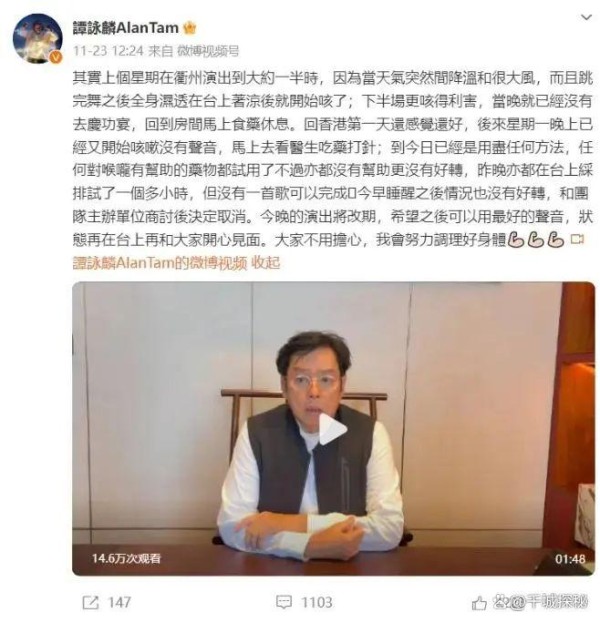Open Alan Tam's profile avatar
The image size is (600, 623).
[x=37, y=38]
